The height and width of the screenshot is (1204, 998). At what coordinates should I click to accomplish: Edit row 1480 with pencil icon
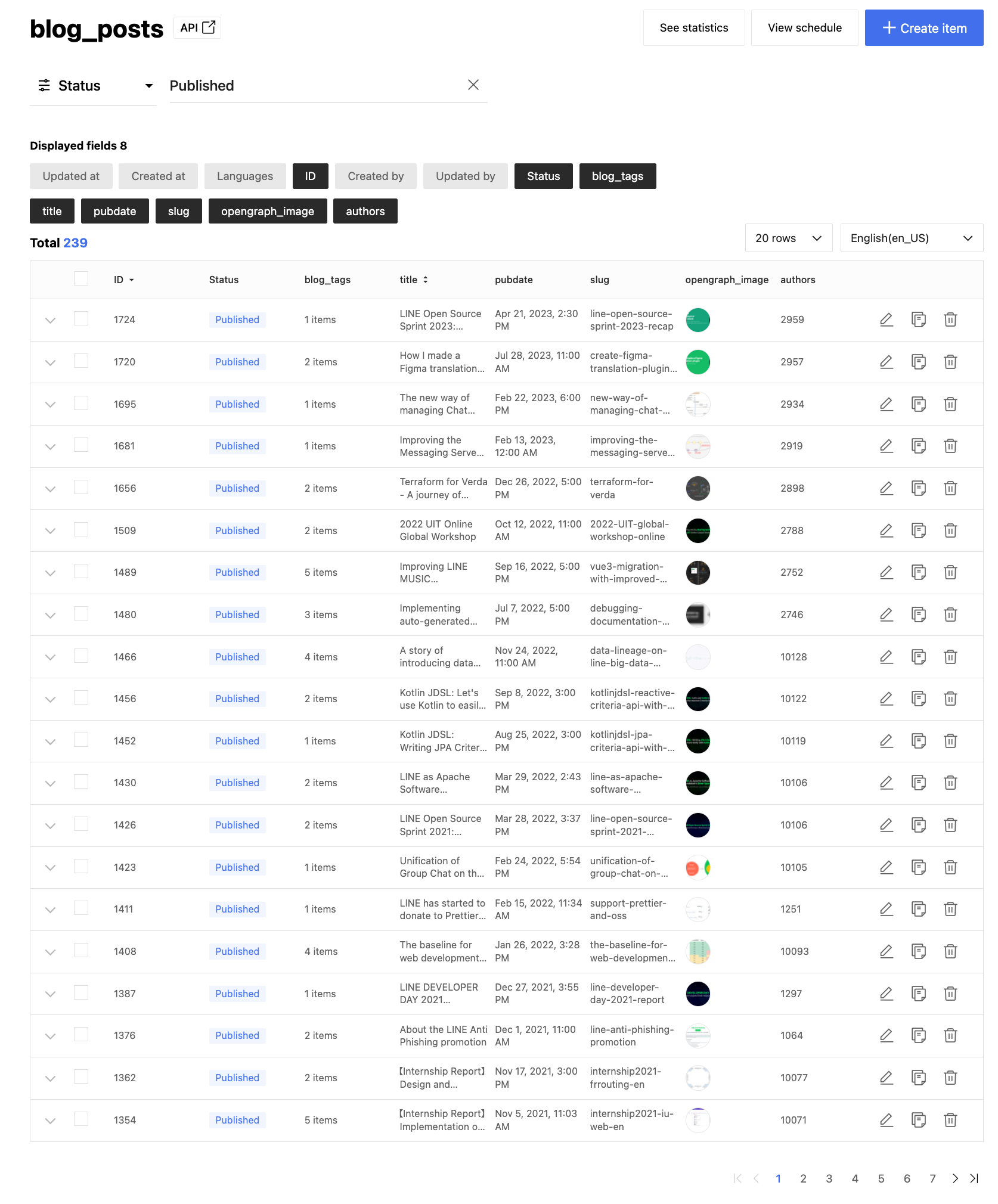pos(887,615)
